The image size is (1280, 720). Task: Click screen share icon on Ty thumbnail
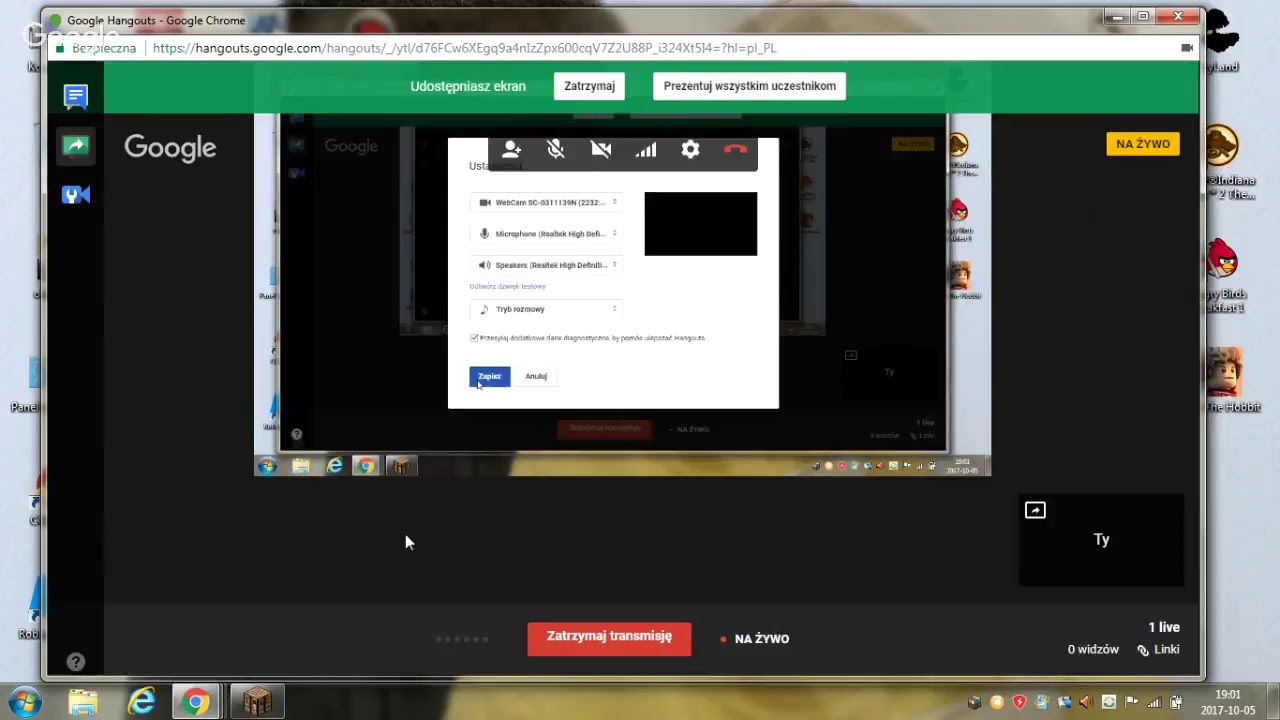pos(1035,510)
